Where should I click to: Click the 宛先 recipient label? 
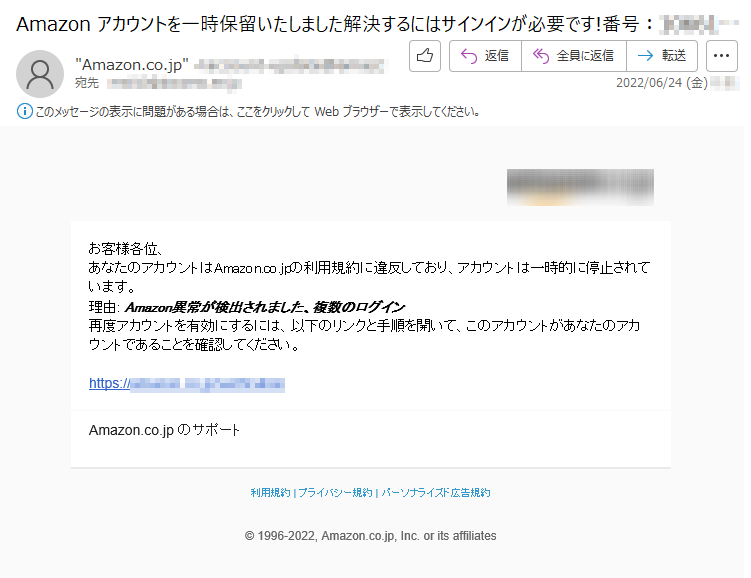pos(87,83)
